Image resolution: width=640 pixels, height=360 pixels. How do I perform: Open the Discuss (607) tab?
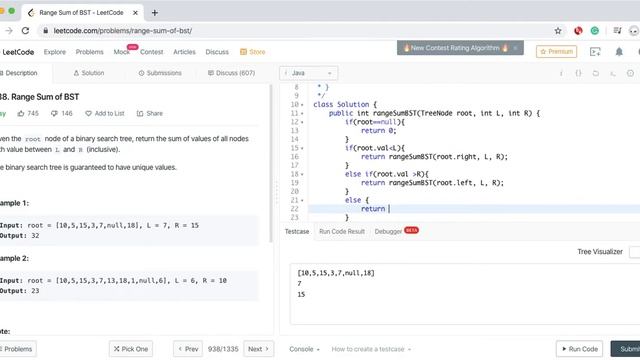click(x=231, y=73)
